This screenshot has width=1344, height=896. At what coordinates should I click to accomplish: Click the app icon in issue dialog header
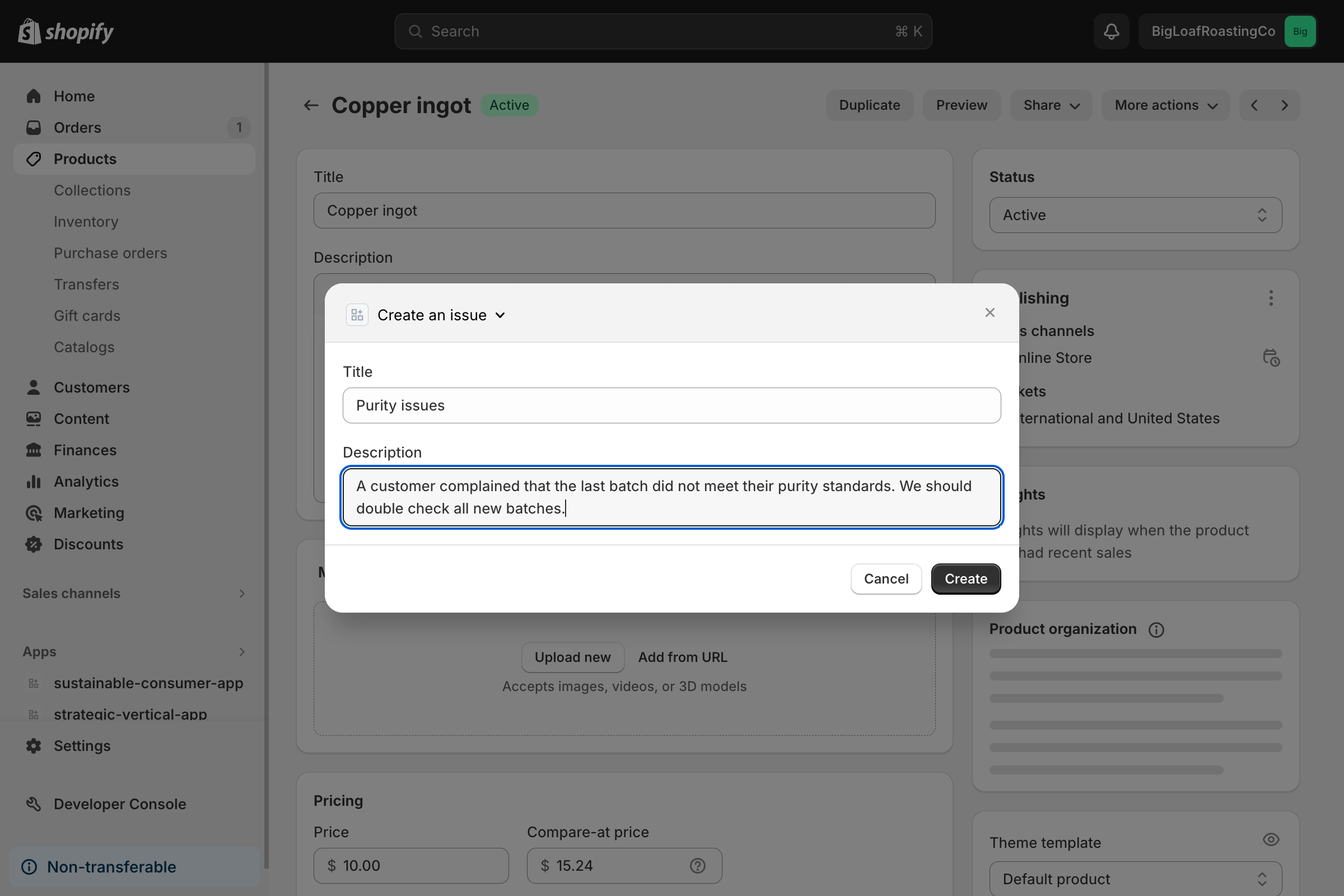357,315
